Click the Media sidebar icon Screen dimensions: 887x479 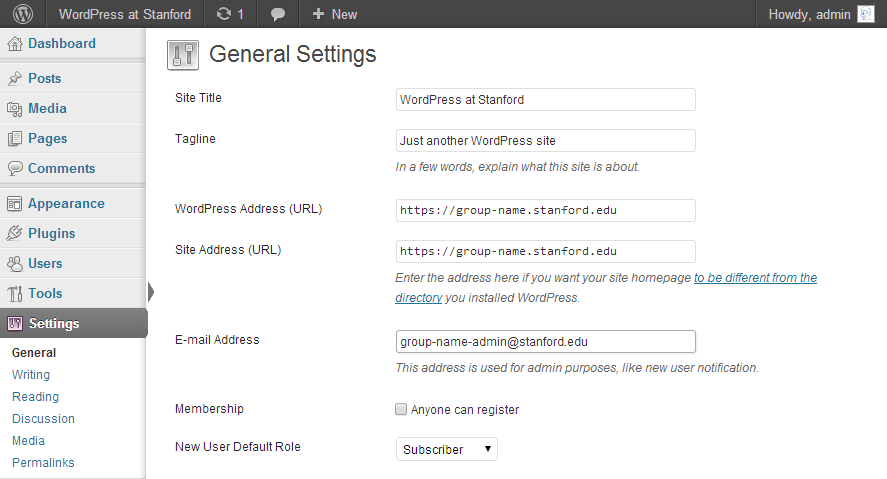[x=15, y=109]
